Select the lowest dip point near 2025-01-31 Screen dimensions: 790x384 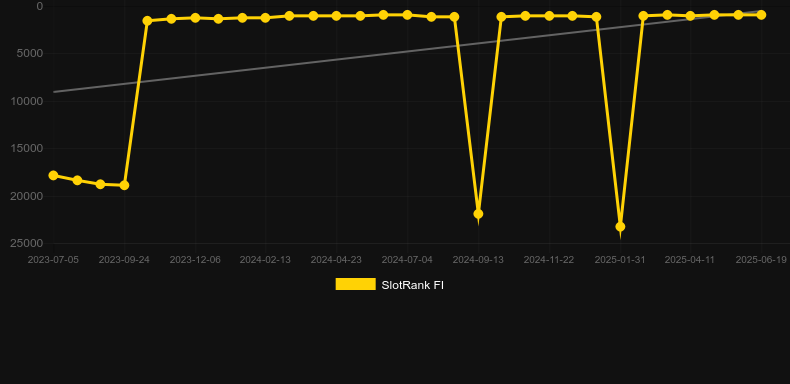(x=620, y=227)
